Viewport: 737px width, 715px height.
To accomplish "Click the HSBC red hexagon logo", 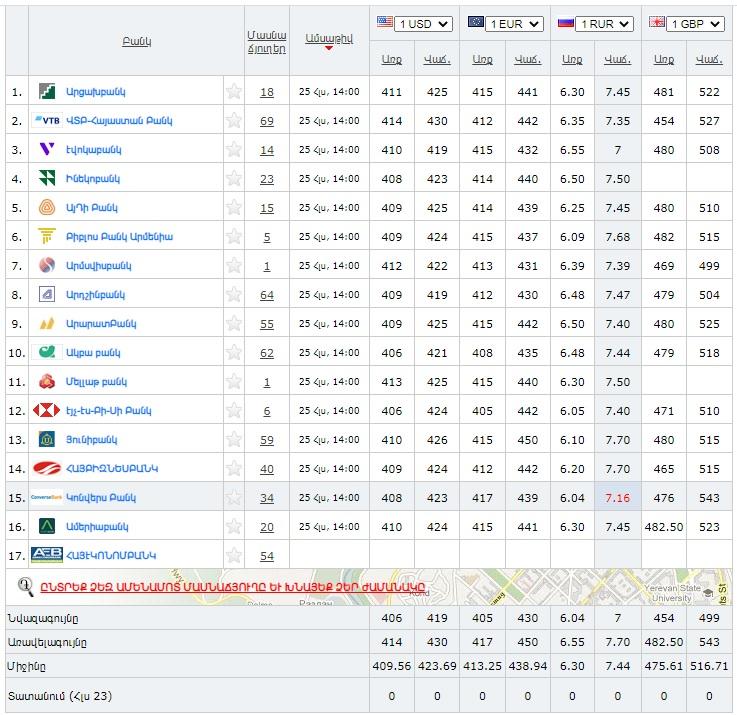I will coord(46,411).
